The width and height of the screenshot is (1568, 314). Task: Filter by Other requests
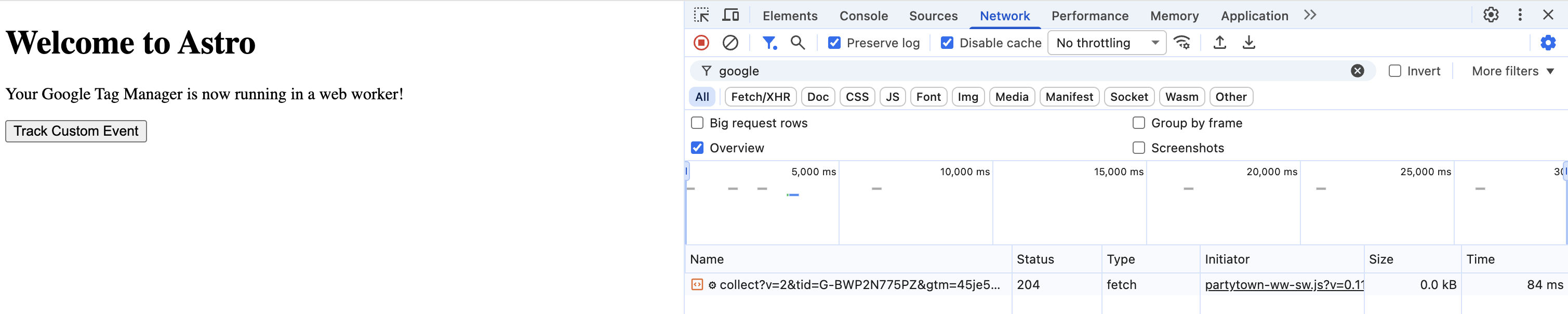[1231, 97]
